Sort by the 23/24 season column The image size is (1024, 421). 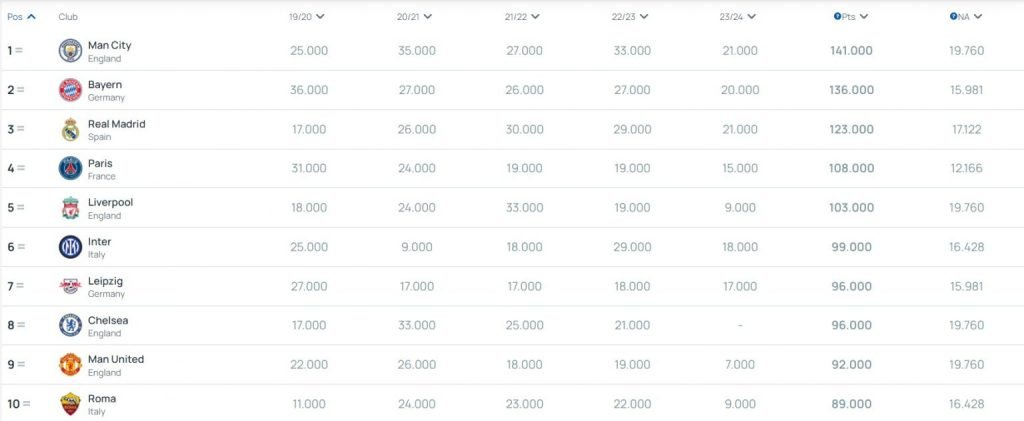tap(737, 17)
